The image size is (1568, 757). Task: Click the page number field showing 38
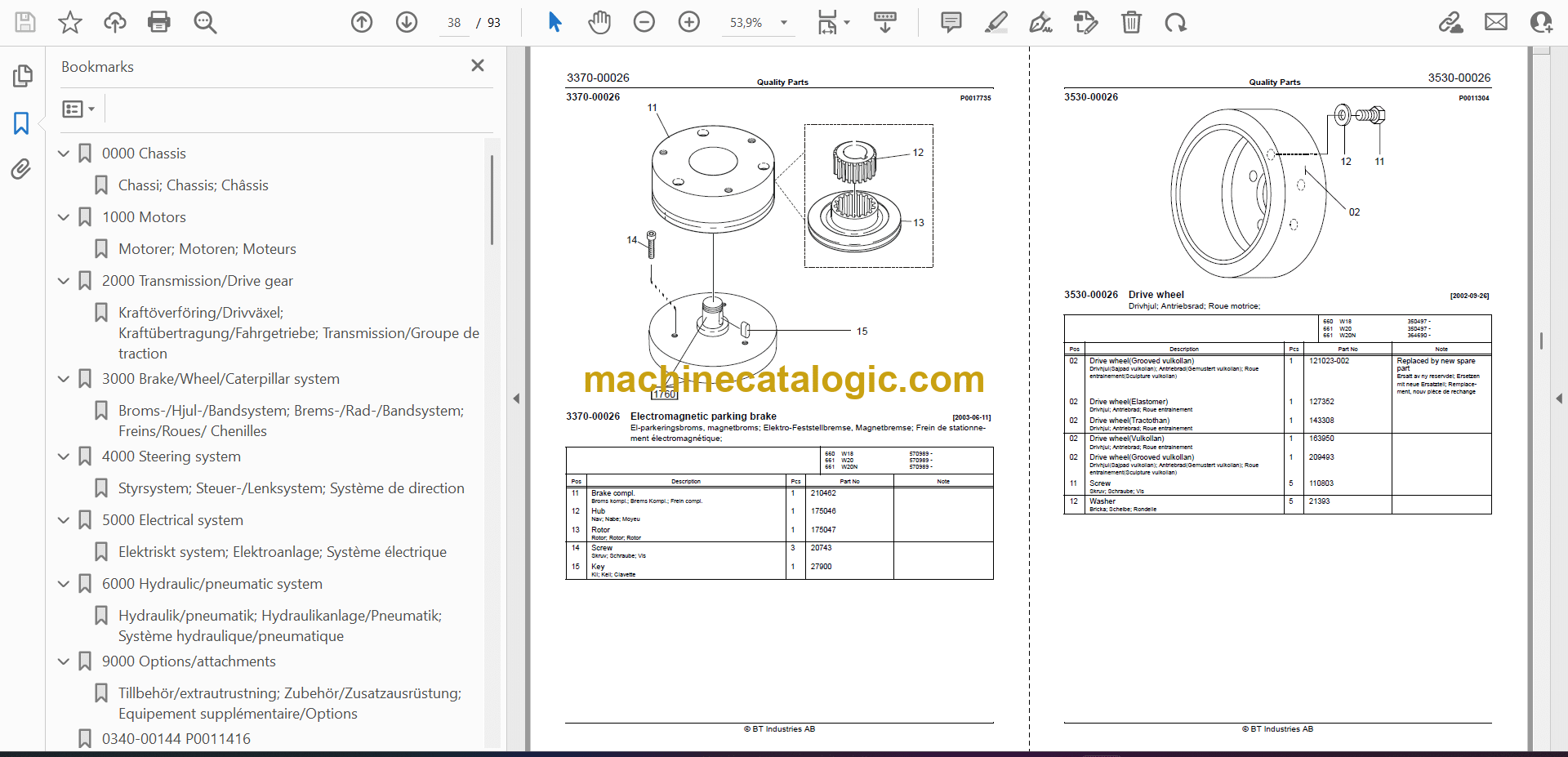point(454,23)
